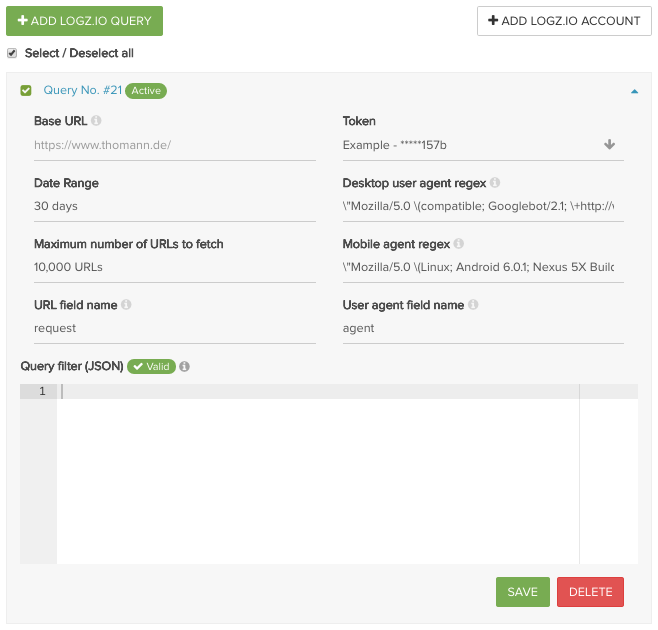Open the Maximum number of URLs dropdown
The width and height of the screenshot is (658, 630).
coord(174,267)
